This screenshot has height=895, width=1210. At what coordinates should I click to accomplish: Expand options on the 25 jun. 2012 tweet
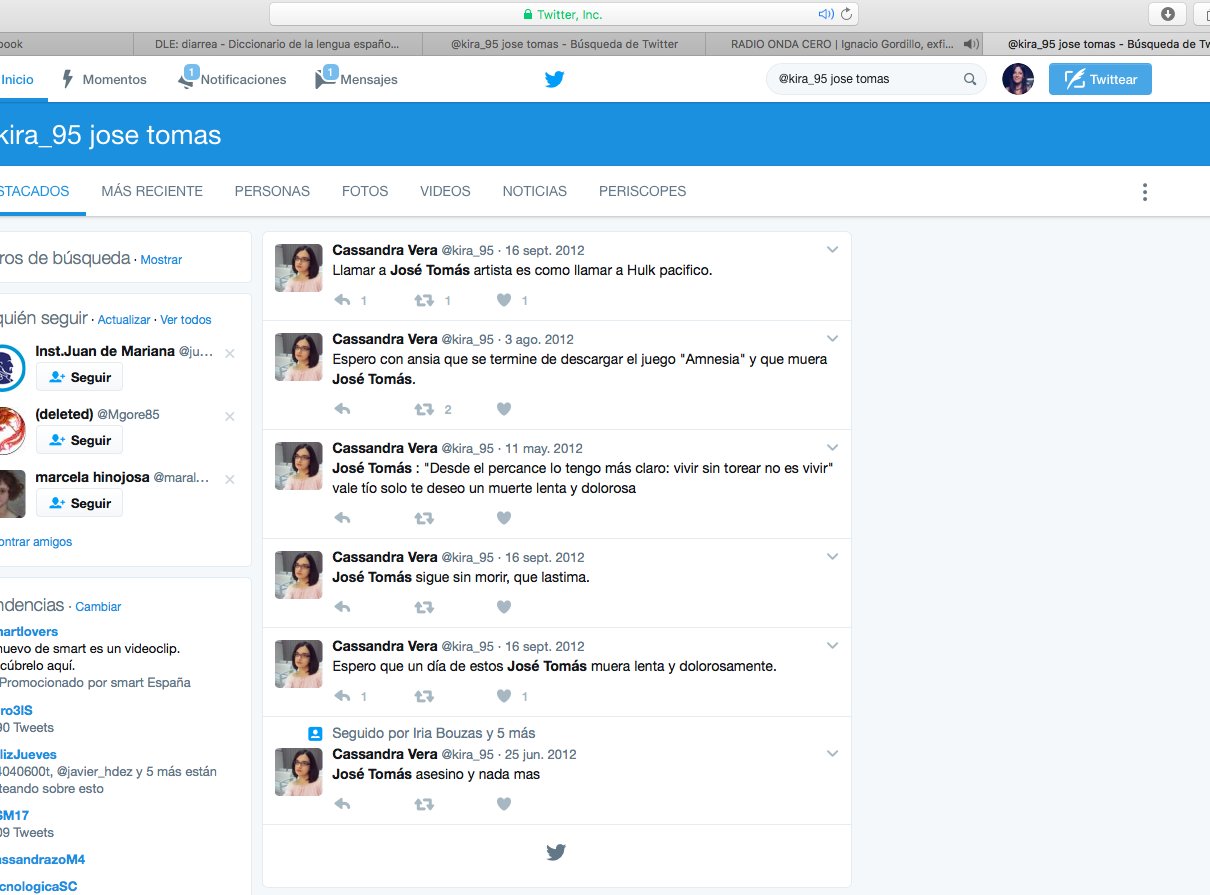tap(832, 754)
